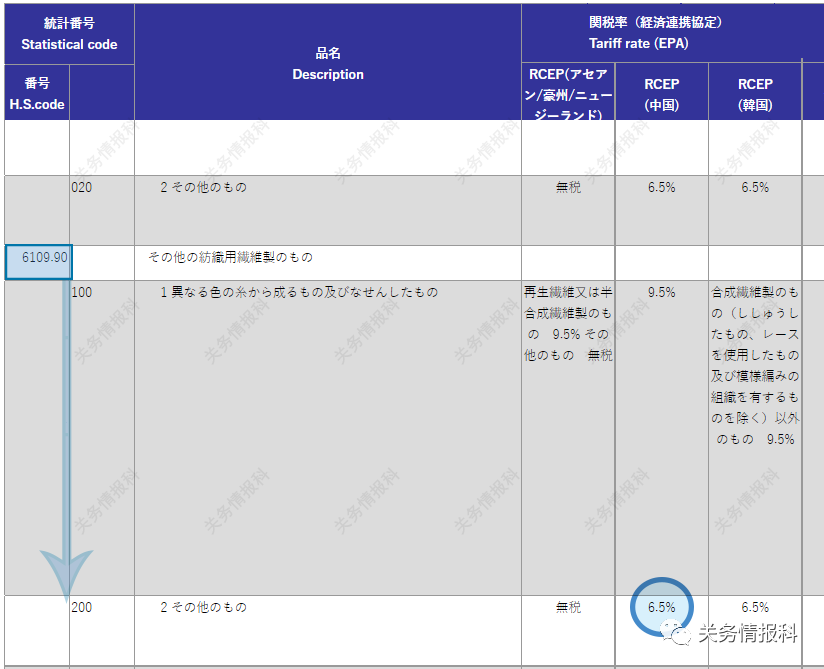Click the 番号 H.S.code header cell
This screenshot has width=824, height=669.
click(x=35, y=93)
